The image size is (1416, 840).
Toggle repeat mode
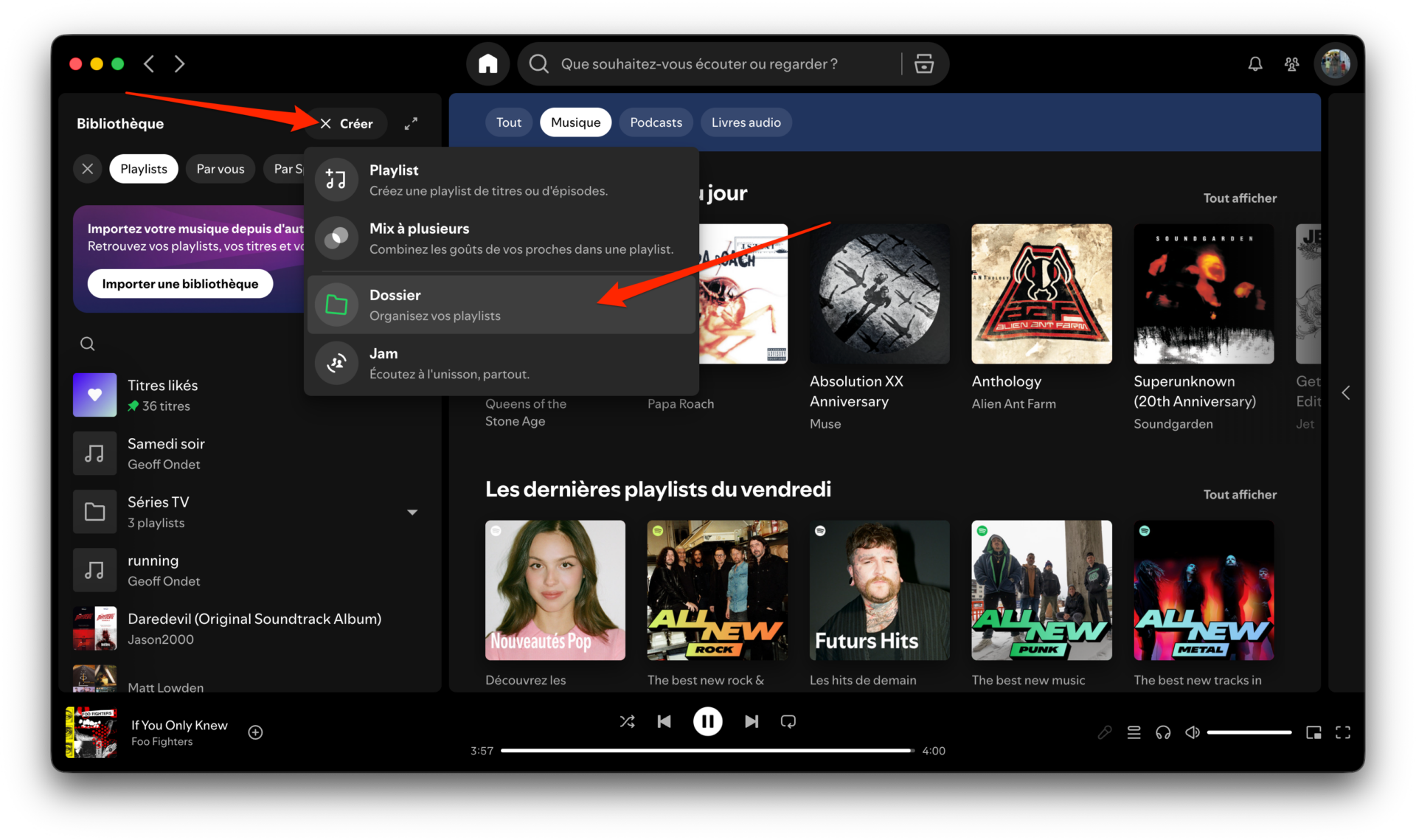coord(788,721)
